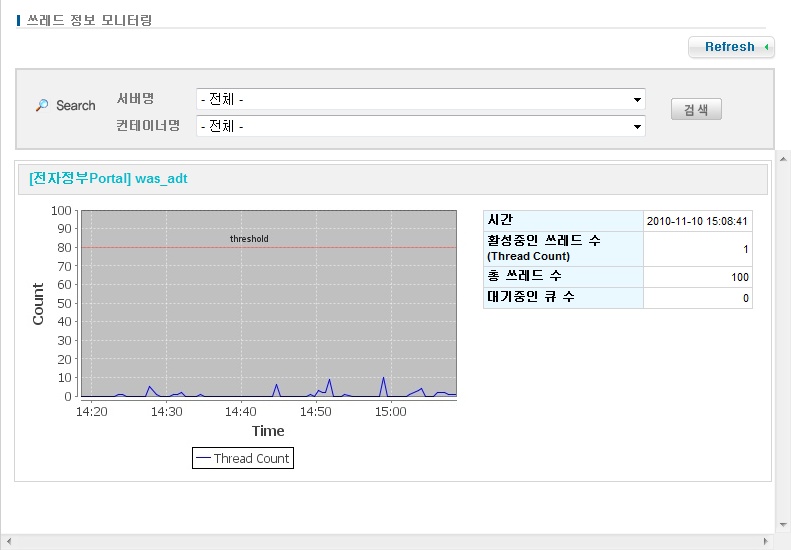This screenshot has height=550, width=791.
Task: Expand the 컨테이너명 dropdown list
Action: click(x=420, y=126)
